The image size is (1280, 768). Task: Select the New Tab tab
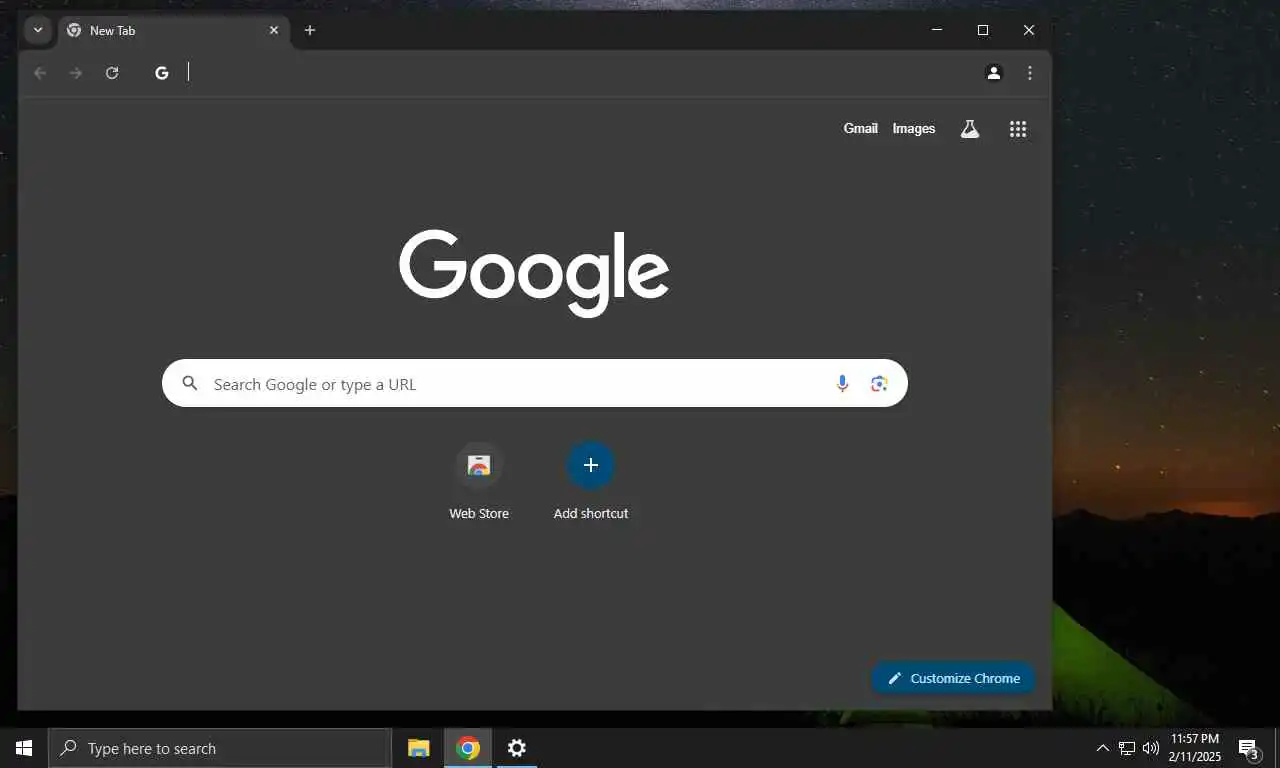pyautogui.click(x=174, y=30)
